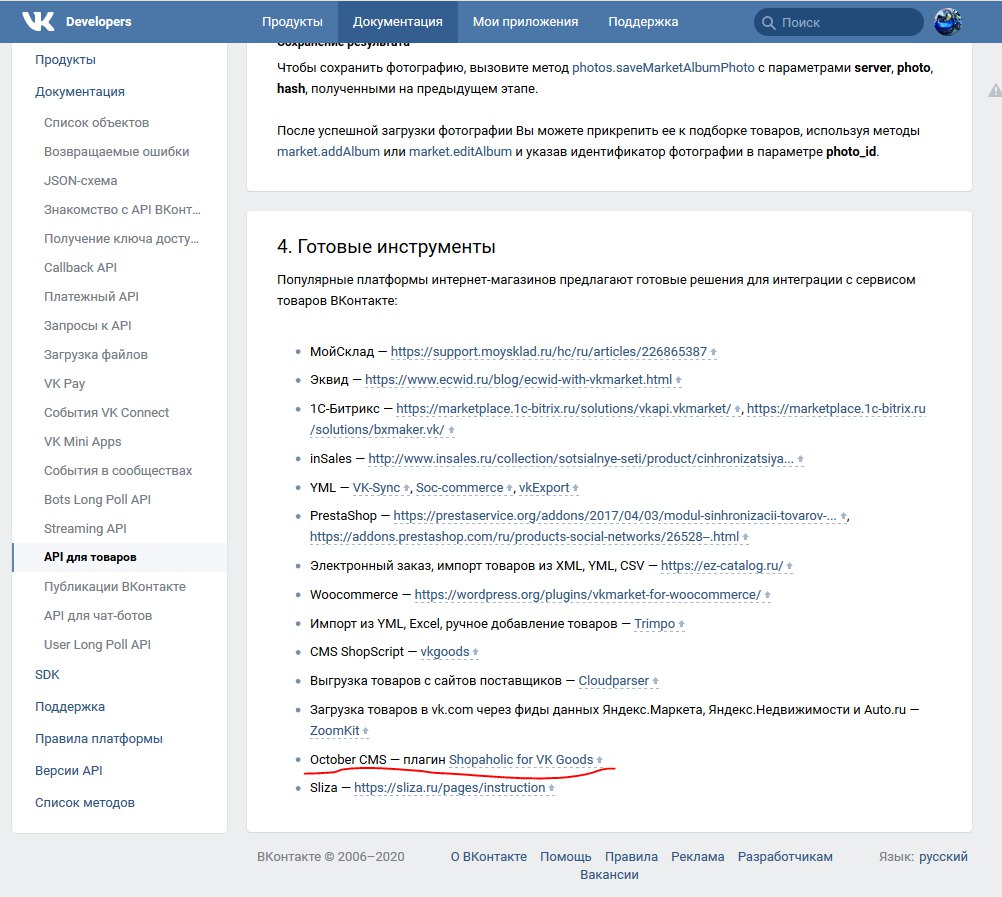The image size is (1002, 897).
Task: Open wordpress.org vkmarket-for-woocommerce link
Action: (588, 594)
